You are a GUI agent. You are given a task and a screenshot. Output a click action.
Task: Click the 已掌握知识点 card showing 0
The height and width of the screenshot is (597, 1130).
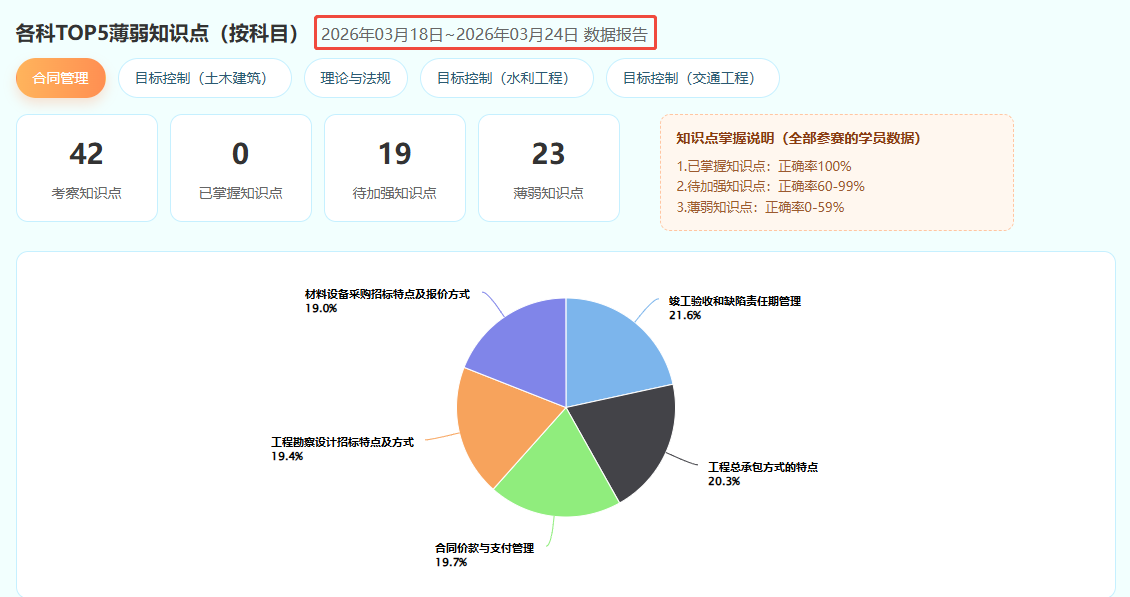[241, 168]
